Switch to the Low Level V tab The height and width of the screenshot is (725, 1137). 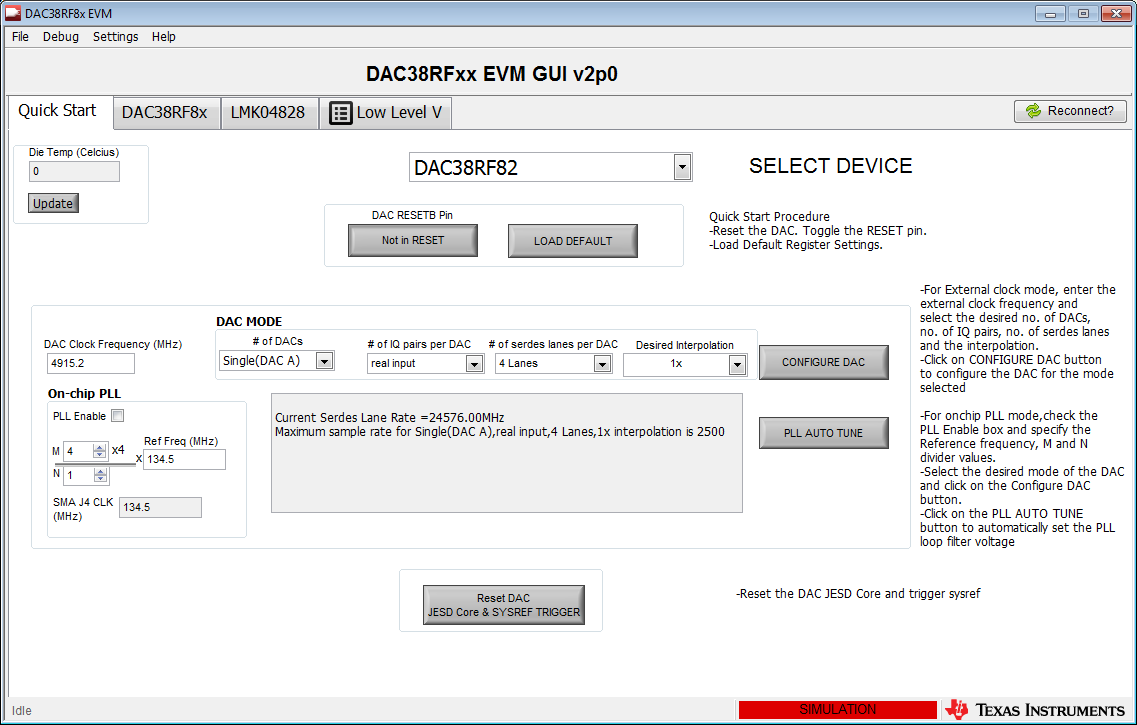point(386,112)
